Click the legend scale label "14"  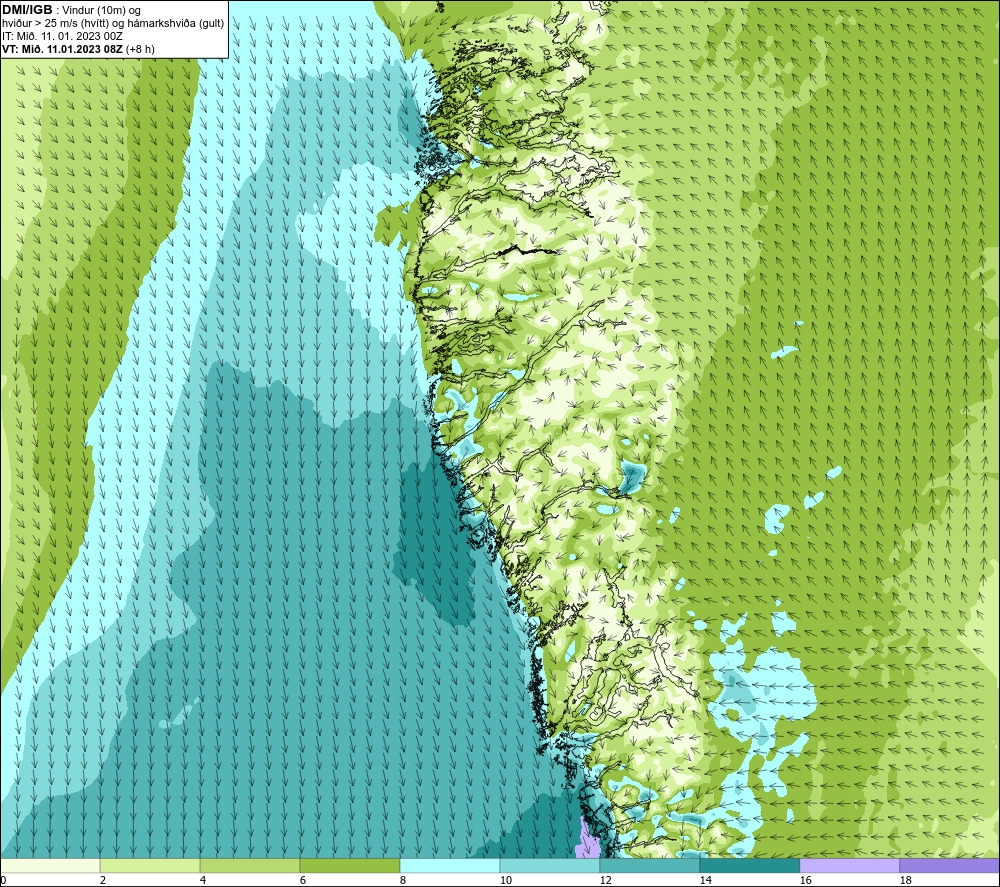tap(705, 881)
